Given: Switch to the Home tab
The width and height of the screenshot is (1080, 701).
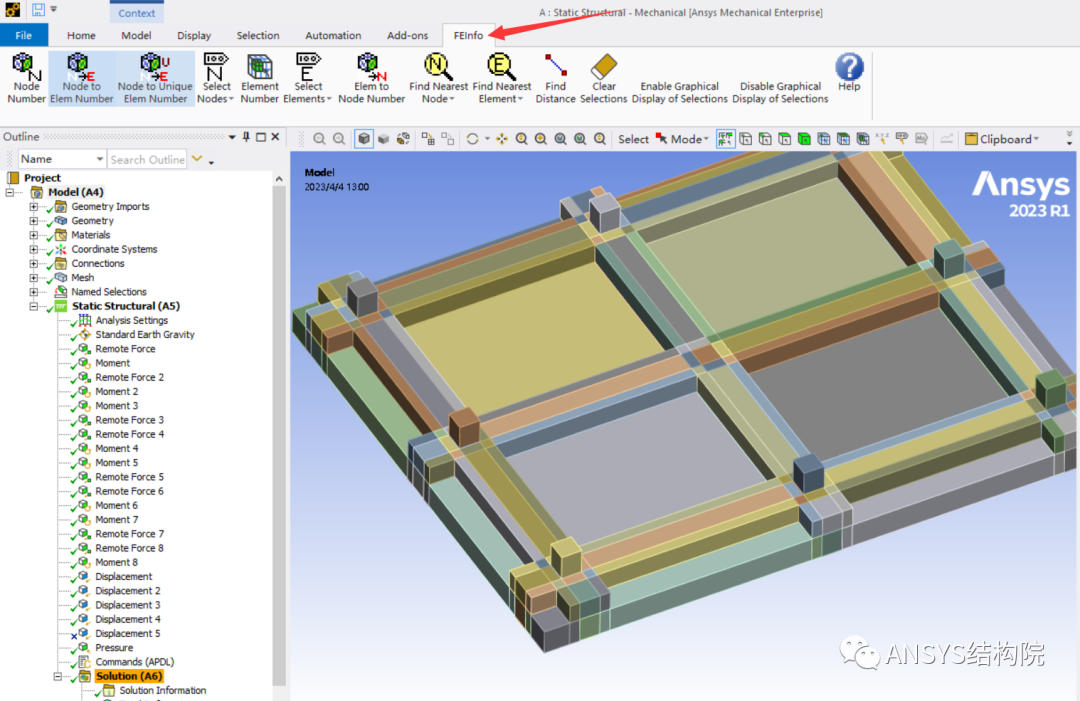Looking at the screenshot, I should point(81,35).
